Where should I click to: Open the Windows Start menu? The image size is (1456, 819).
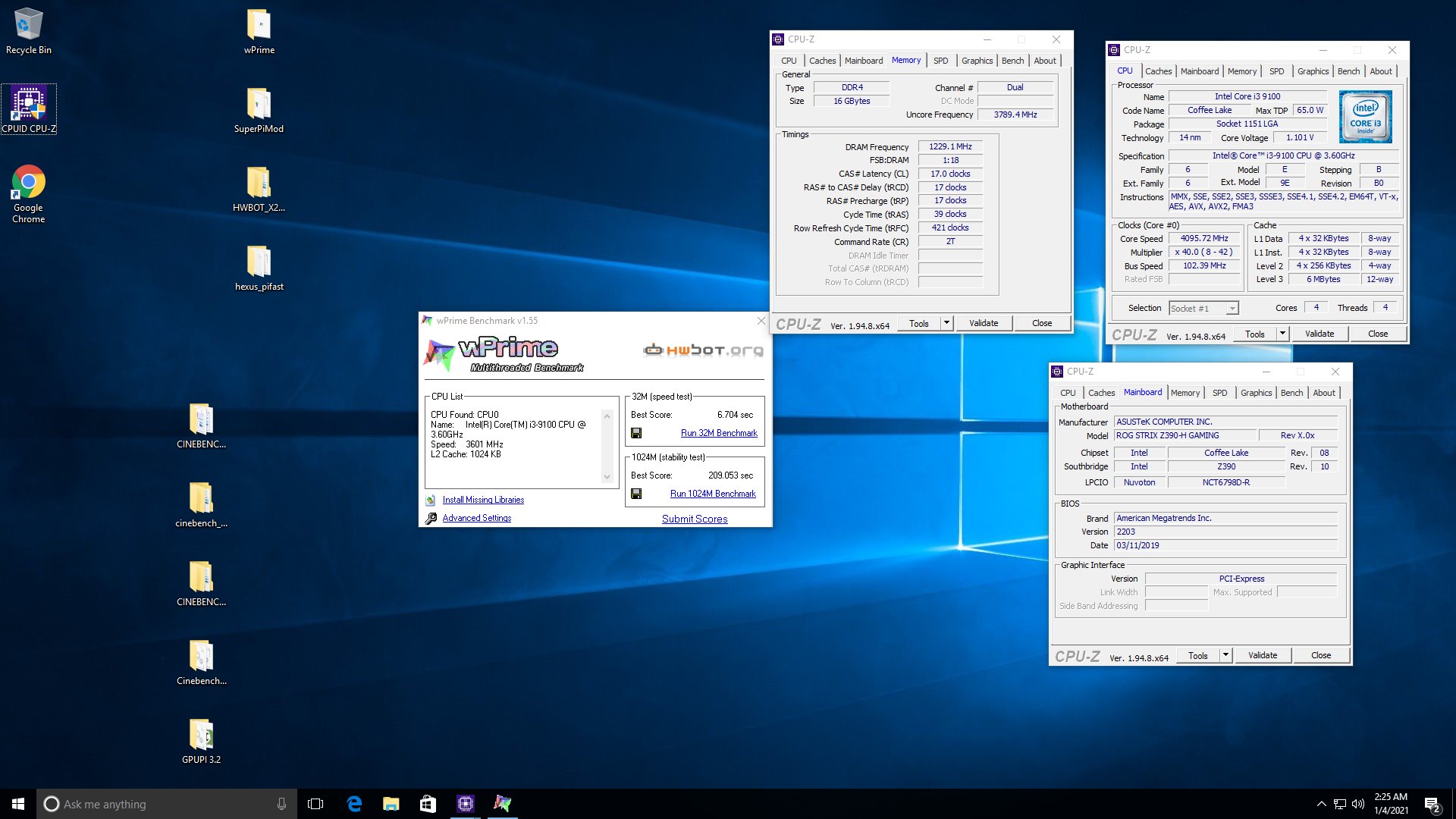click(18, 804)
